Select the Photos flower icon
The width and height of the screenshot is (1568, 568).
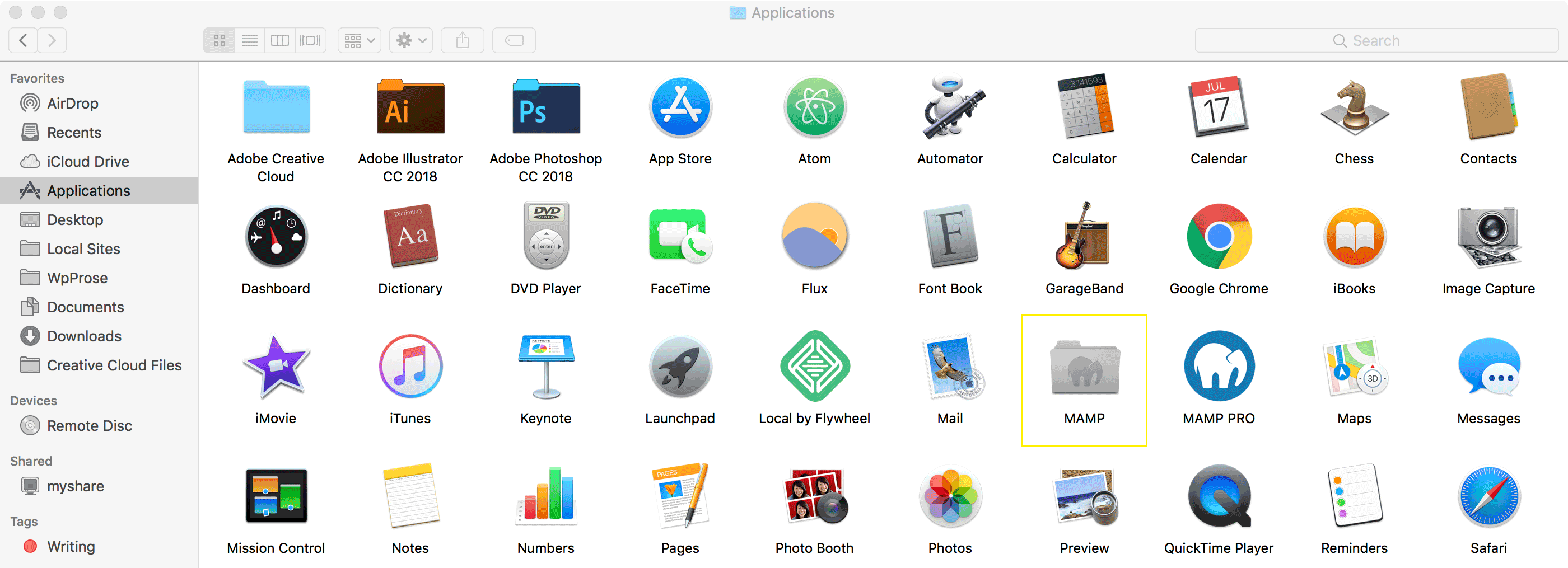point(950,496)
